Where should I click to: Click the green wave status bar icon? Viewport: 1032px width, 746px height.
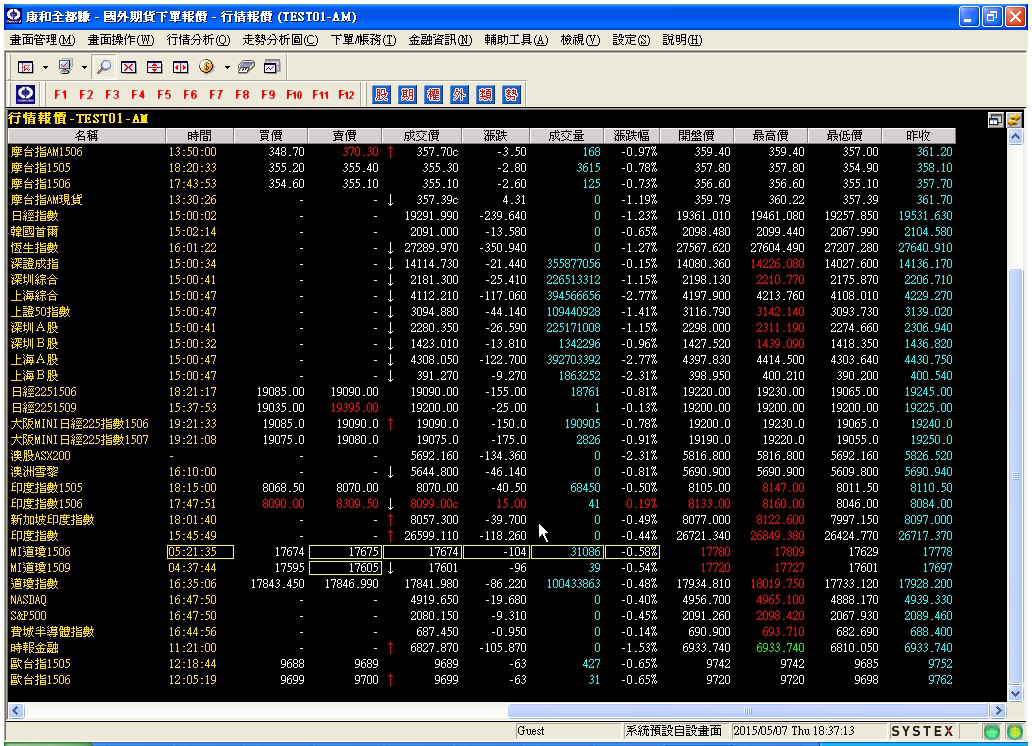point(992,732)
